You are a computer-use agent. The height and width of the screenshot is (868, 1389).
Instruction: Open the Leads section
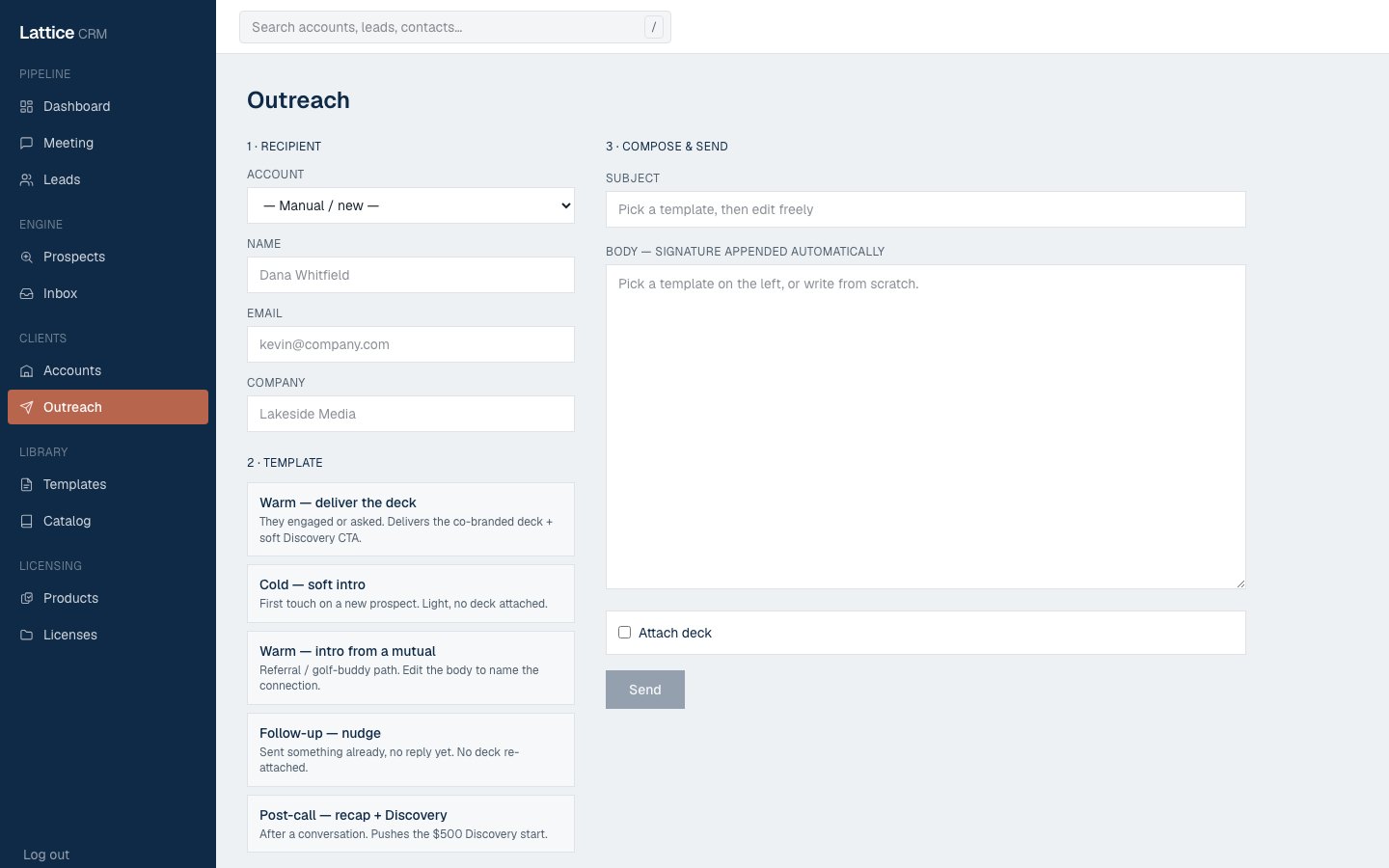(x=108, y=179)
